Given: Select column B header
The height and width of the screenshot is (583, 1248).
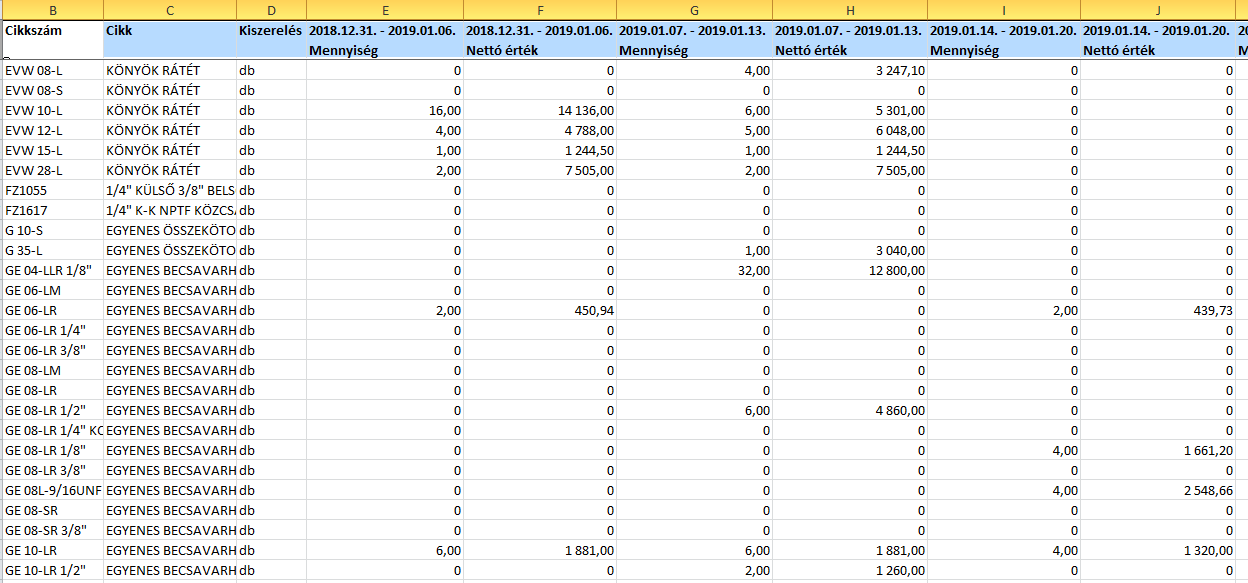Looking at the screenshot, I should tap(52, 10).
